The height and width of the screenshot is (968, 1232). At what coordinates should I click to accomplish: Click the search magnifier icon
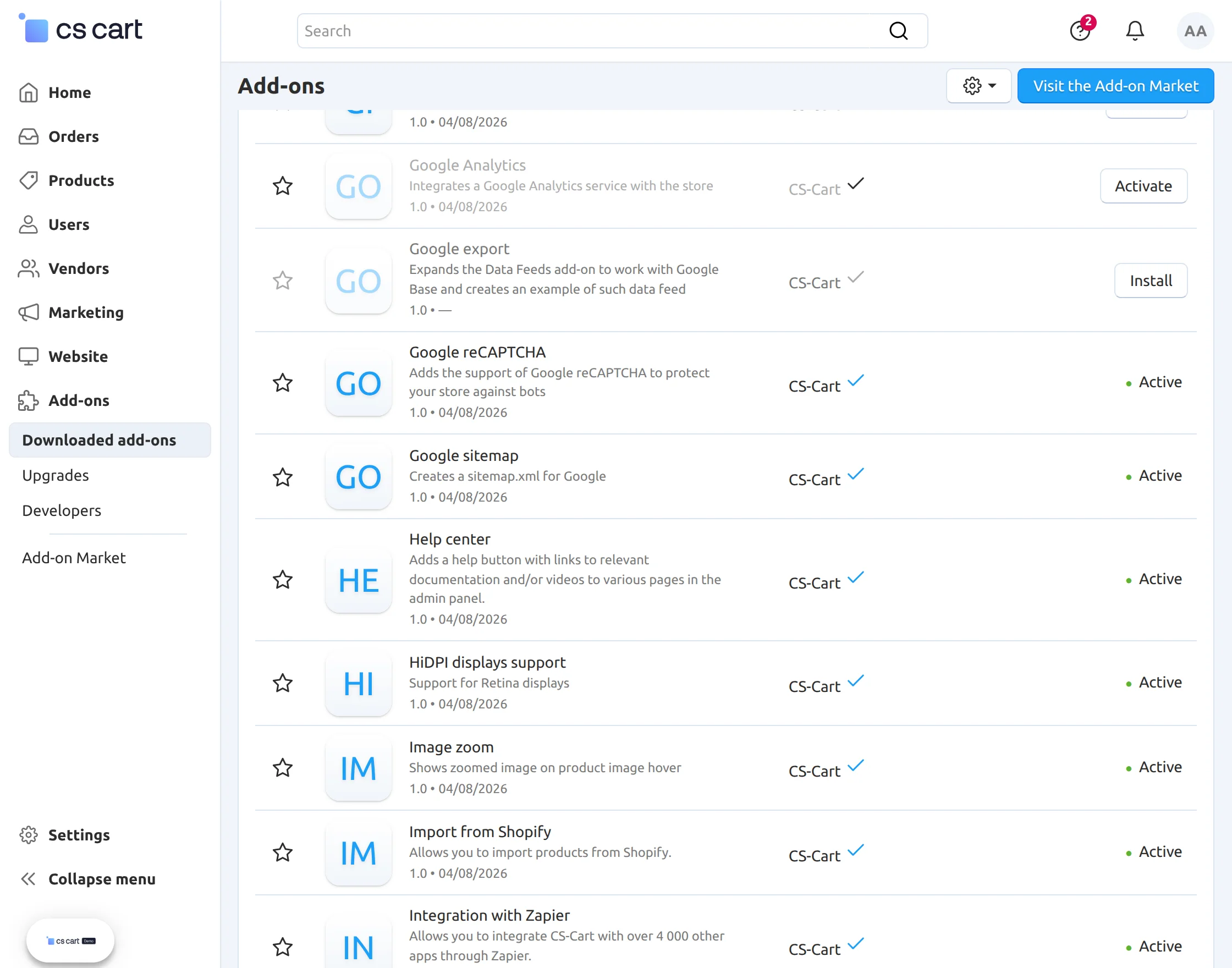click(898, 31)
